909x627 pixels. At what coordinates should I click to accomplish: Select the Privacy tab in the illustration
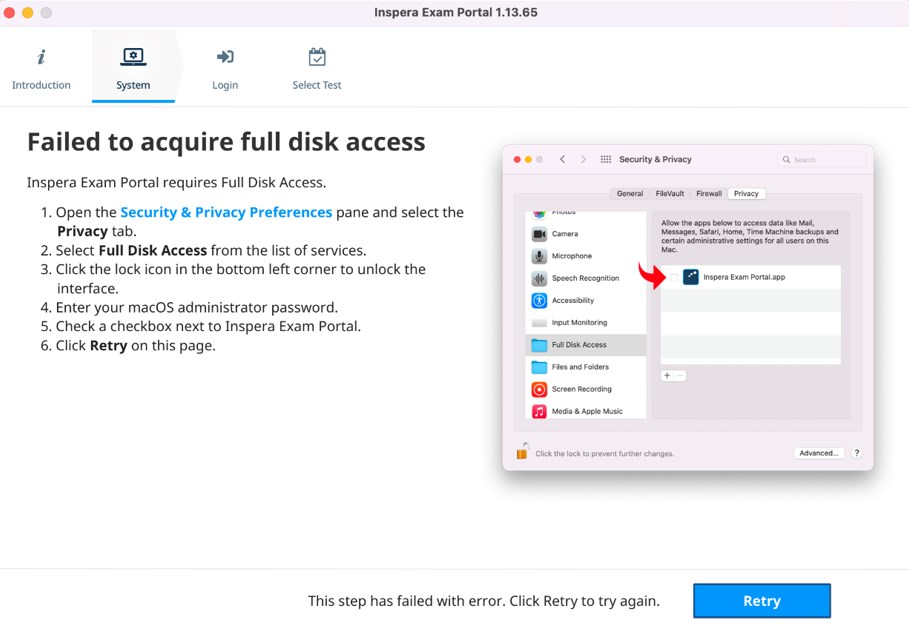click(x=746, y=194)
